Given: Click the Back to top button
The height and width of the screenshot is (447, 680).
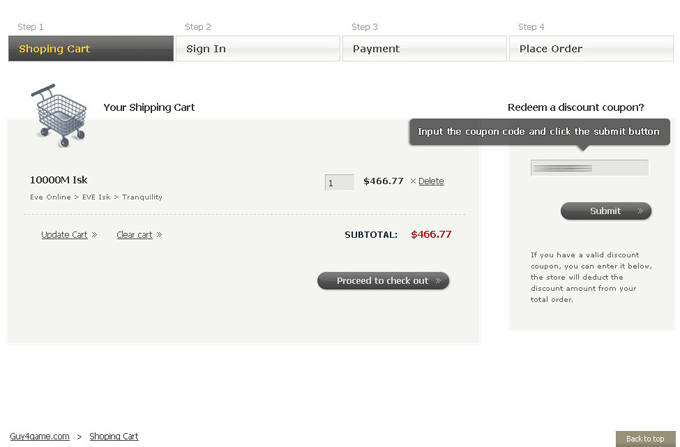Looking at the screenshot, I should (645, 439).
